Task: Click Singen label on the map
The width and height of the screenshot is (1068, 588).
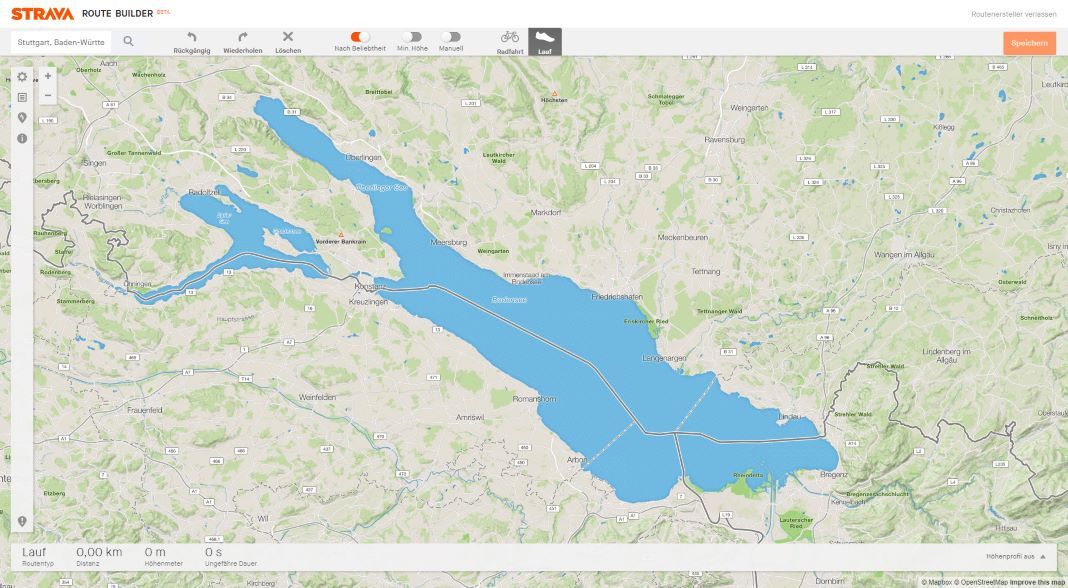Action: point(95,164)
